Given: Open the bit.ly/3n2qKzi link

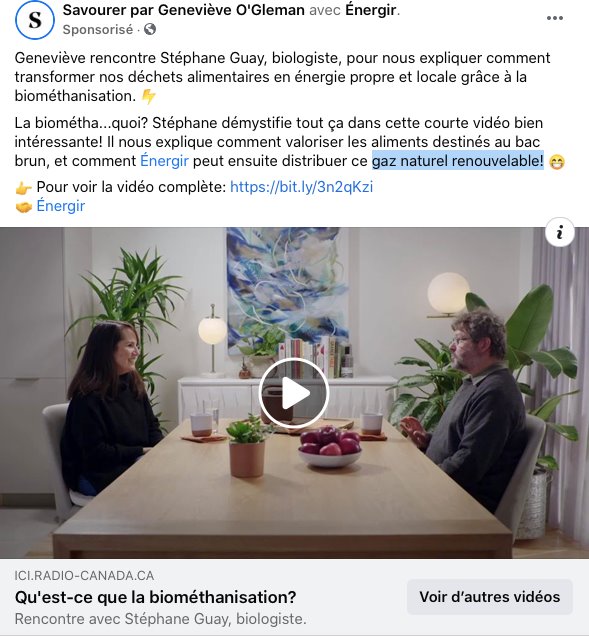Looking at the screenshot, I should pos(301,187).
